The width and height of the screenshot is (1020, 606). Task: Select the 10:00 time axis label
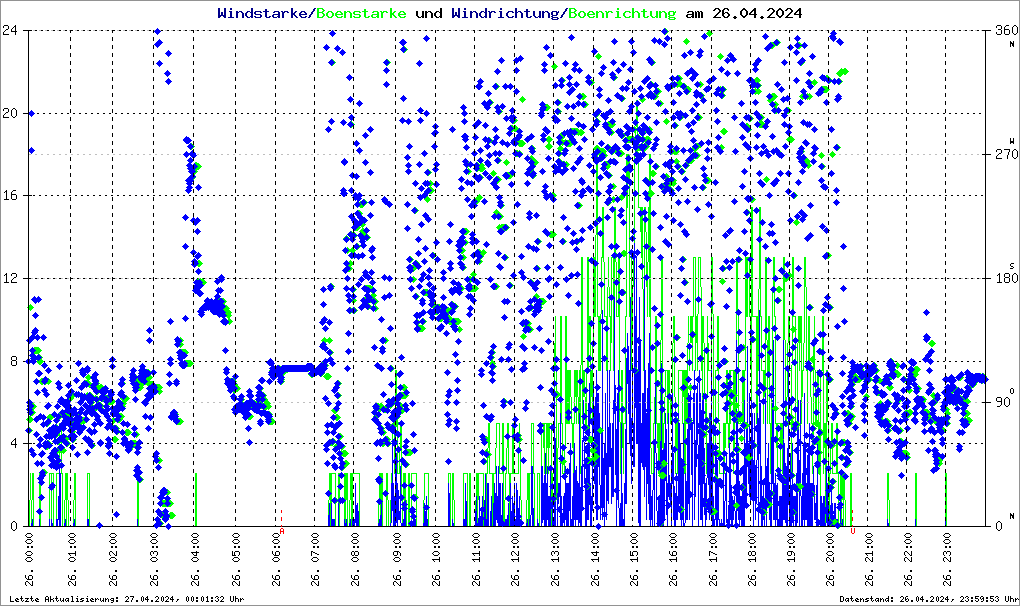[435, 560]
